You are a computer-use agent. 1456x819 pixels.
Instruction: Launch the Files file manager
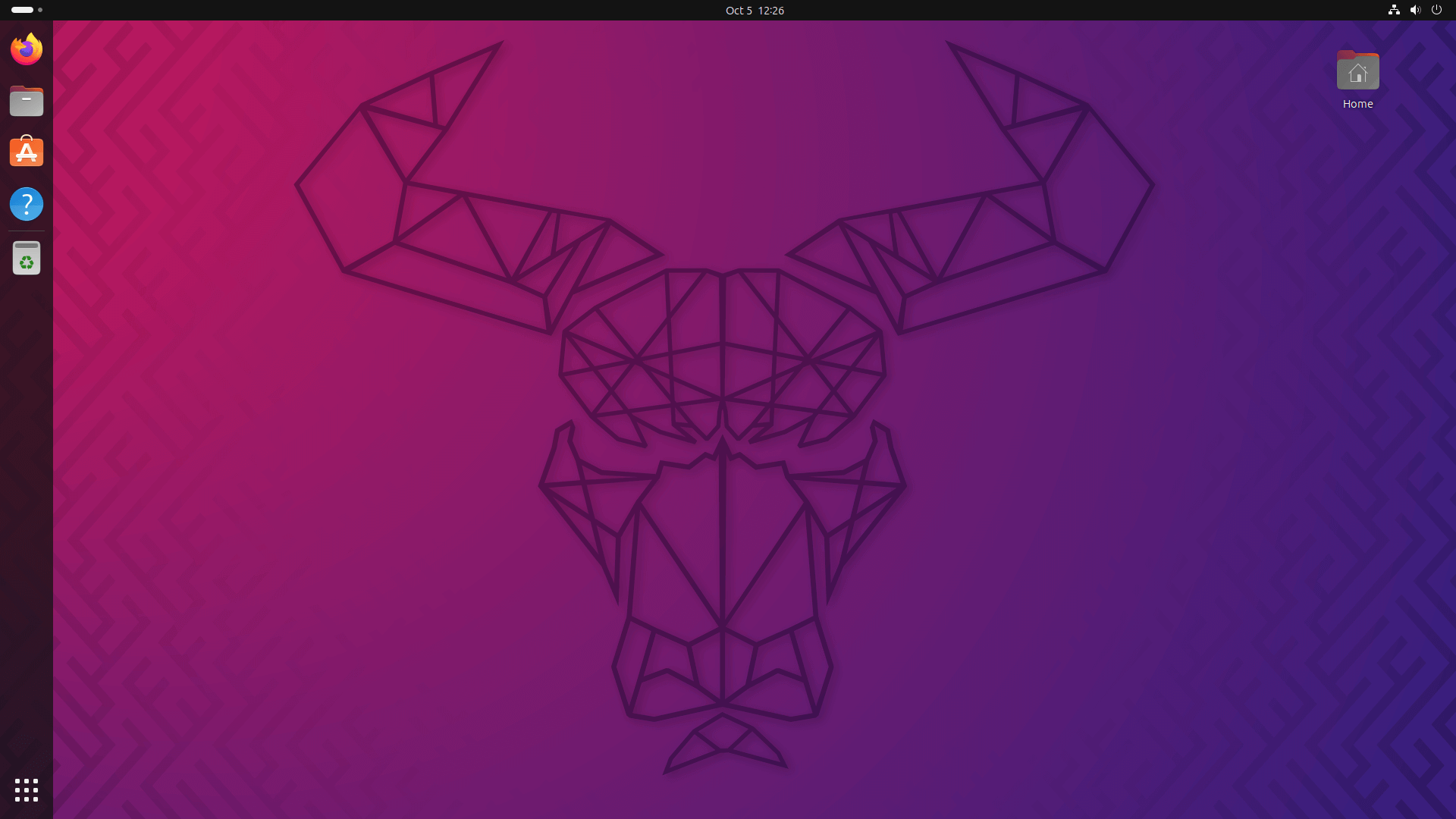[x=27, y=101]
